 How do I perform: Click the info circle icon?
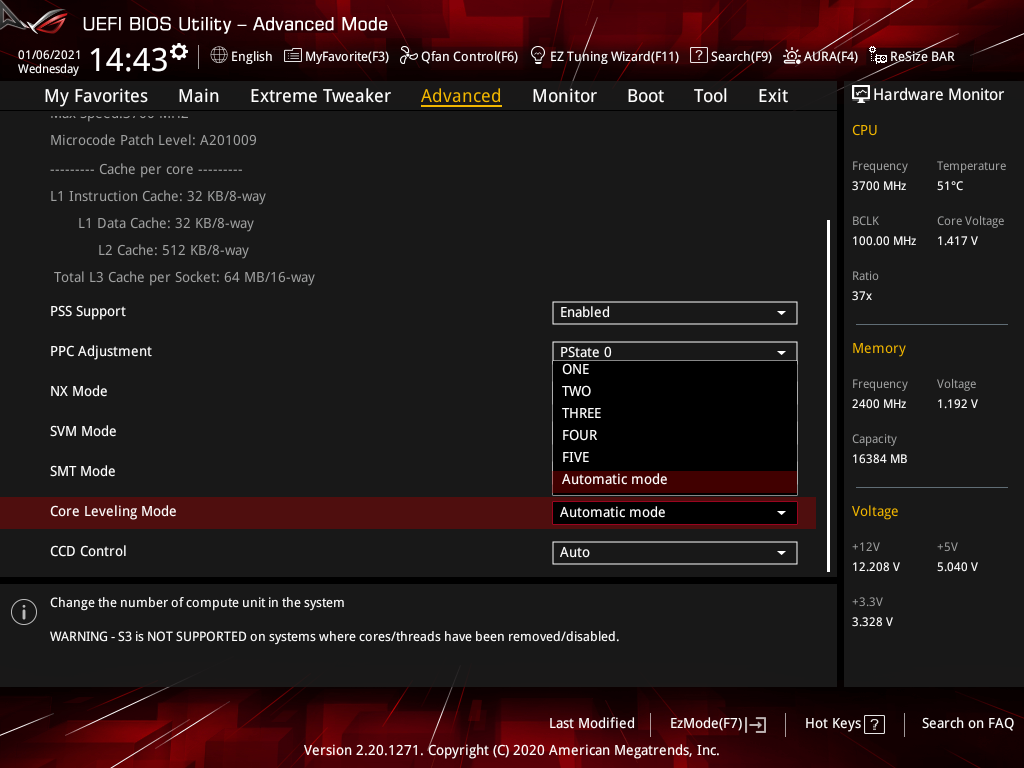(24, 612)
